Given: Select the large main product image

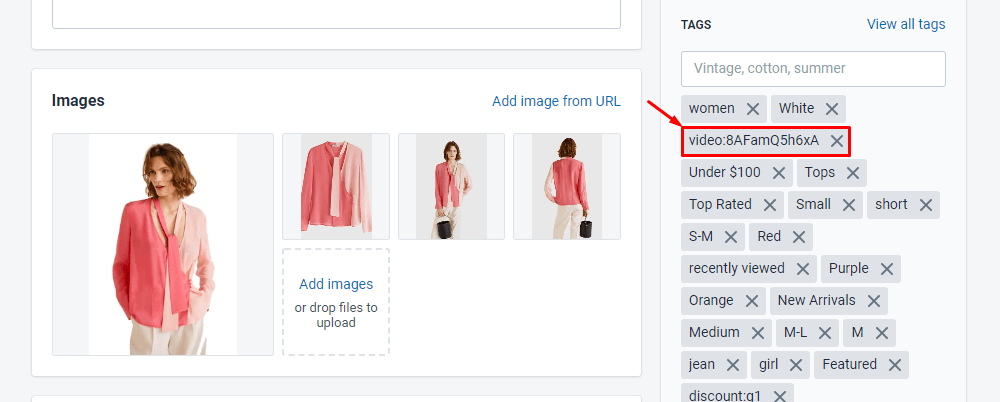Looking at the screenshot, I should (163, 244).
